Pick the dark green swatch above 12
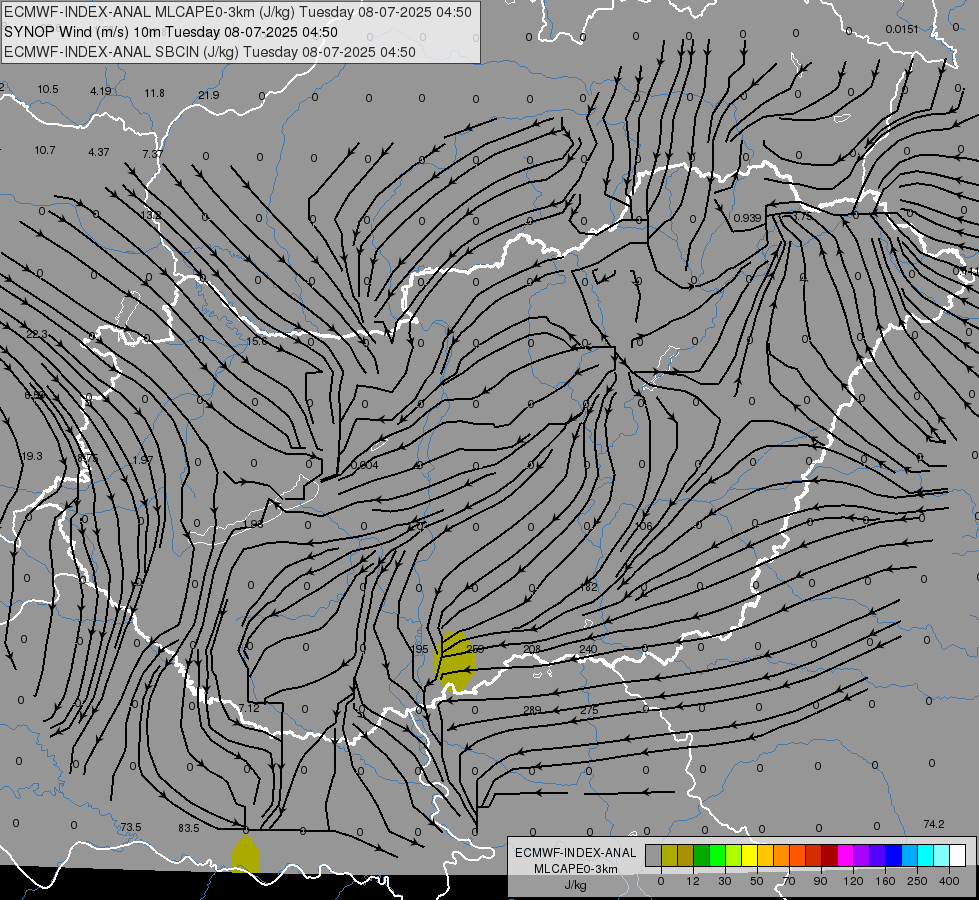 702,855
